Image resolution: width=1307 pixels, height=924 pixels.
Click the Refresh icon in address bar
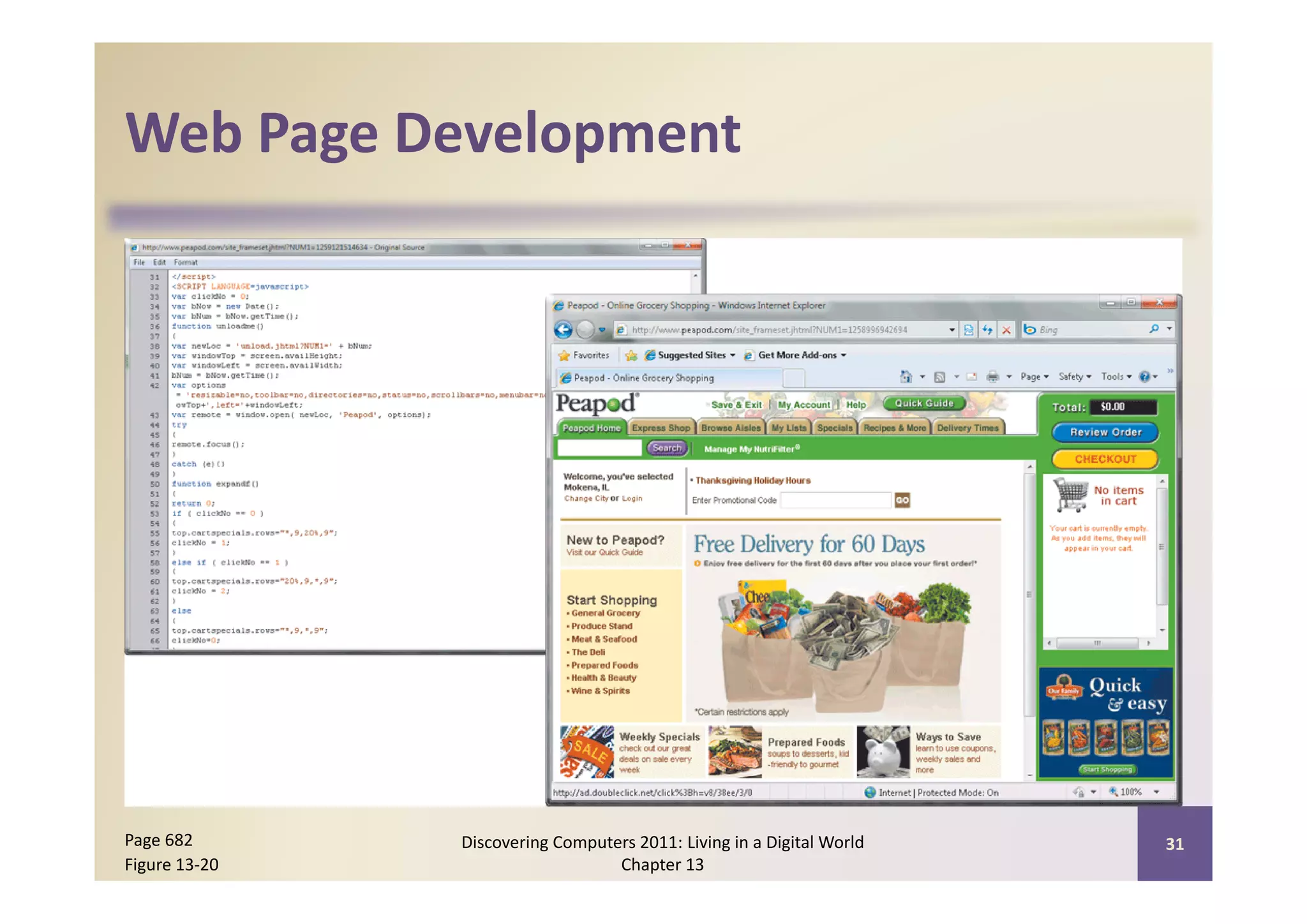(987, 330)
